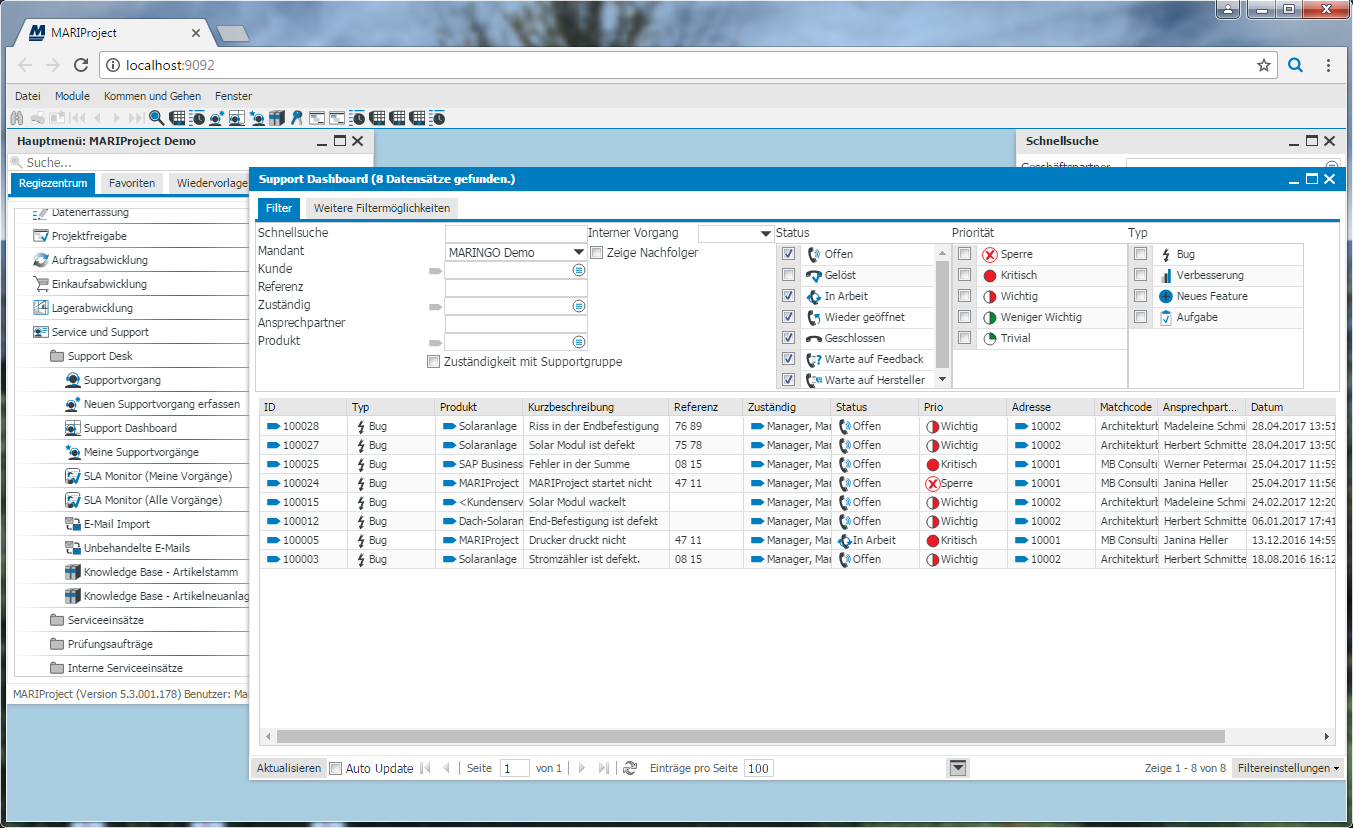The height and width of the screenshot is (828, 1353).
Task: Open lookup icon for the Zuständig field
Action: click(578, 306)
